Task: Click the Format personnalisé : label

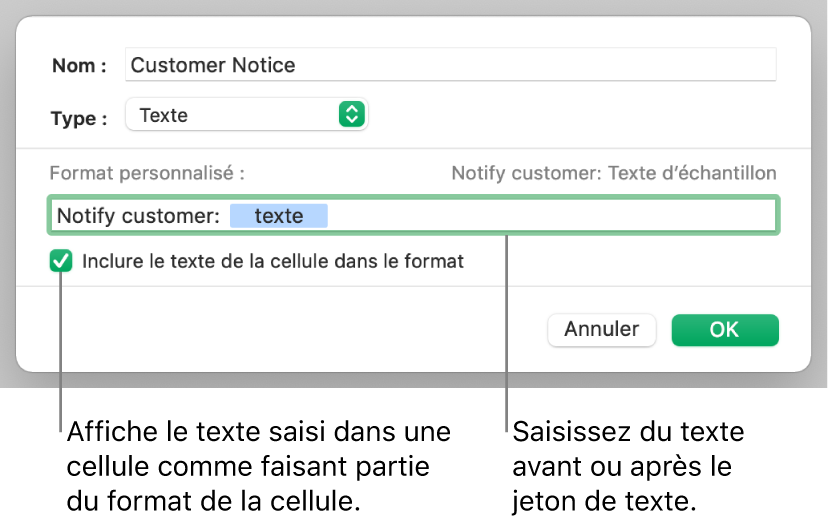Action: [147, 173]
